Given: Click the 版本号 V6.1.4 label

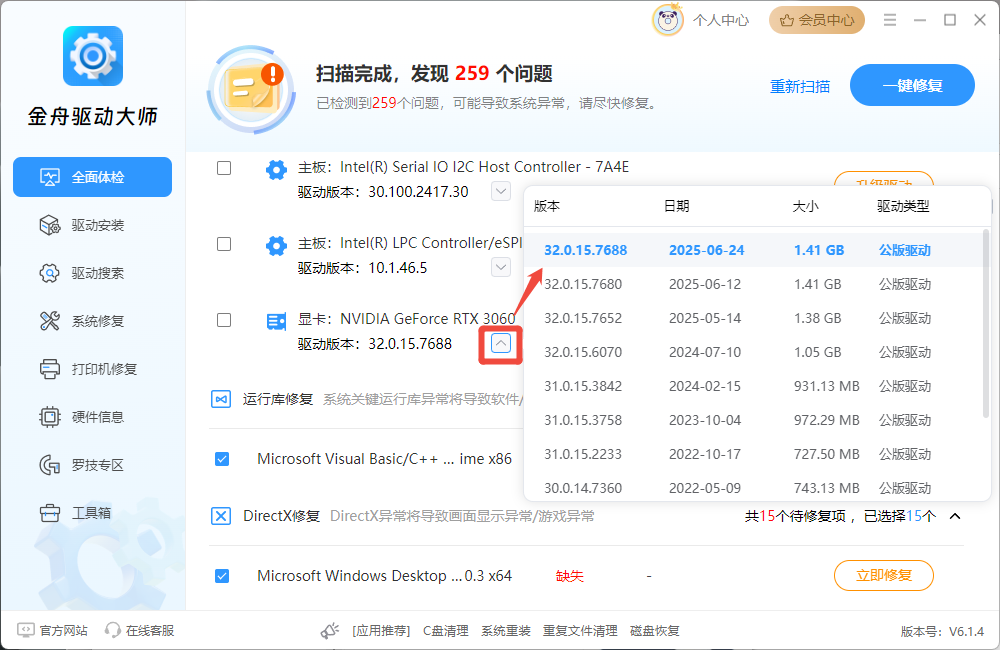Looking at the screenshot, I should [x=942, y=632].
